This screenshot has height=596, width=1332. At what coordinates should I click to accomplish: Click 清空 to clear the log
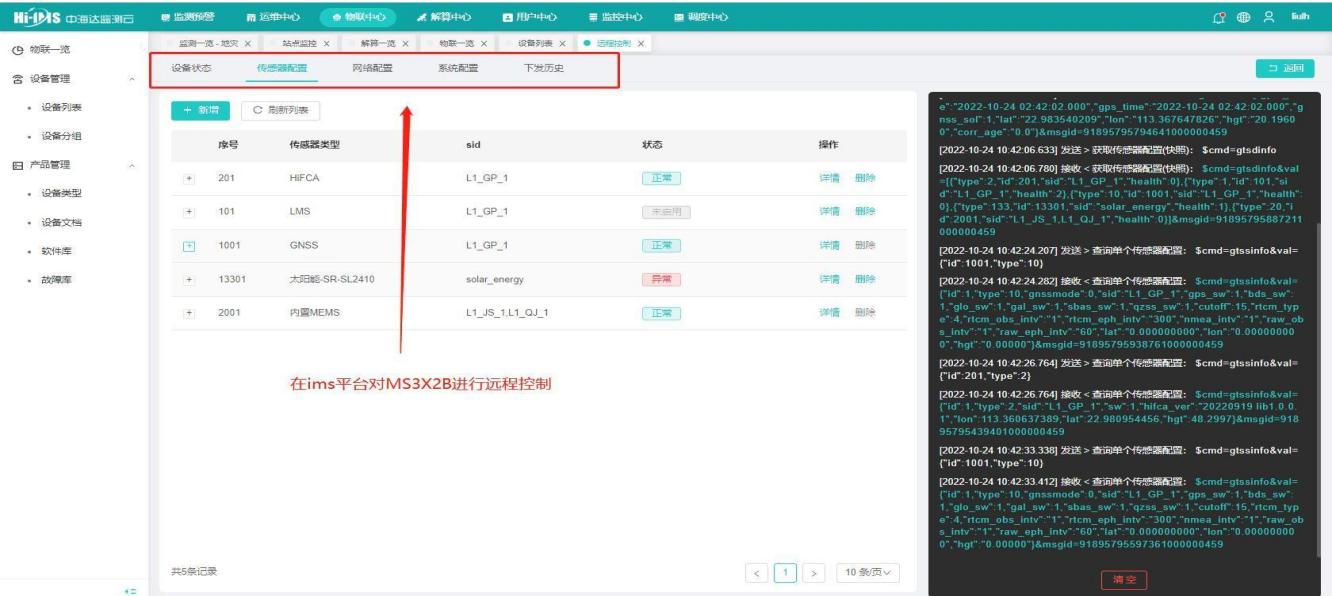coord(1124,580)
